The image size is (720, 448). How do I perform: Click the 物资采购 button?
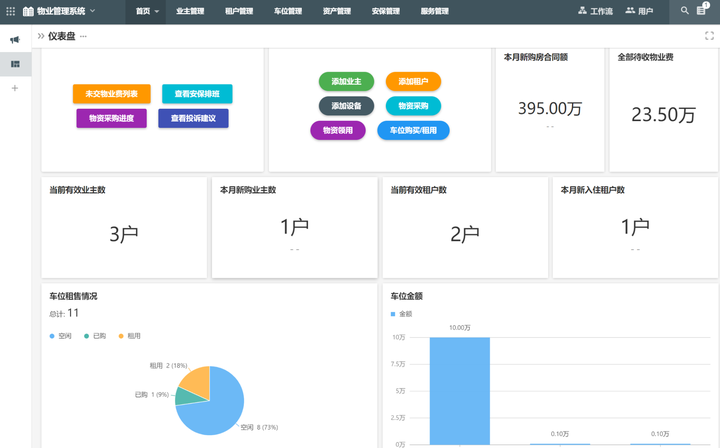tap(413, 106)
